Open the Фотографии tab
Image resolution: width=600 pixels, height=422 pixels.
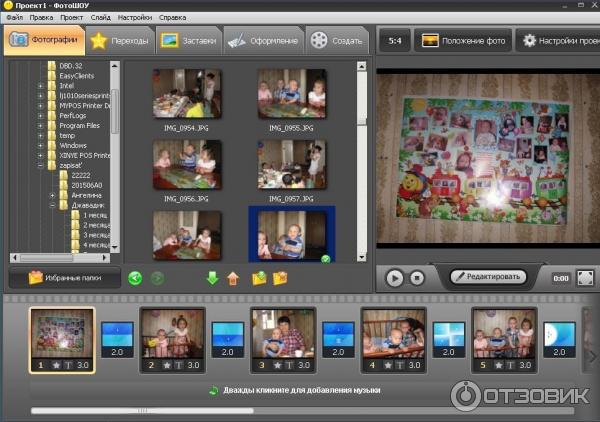point(44,41)
